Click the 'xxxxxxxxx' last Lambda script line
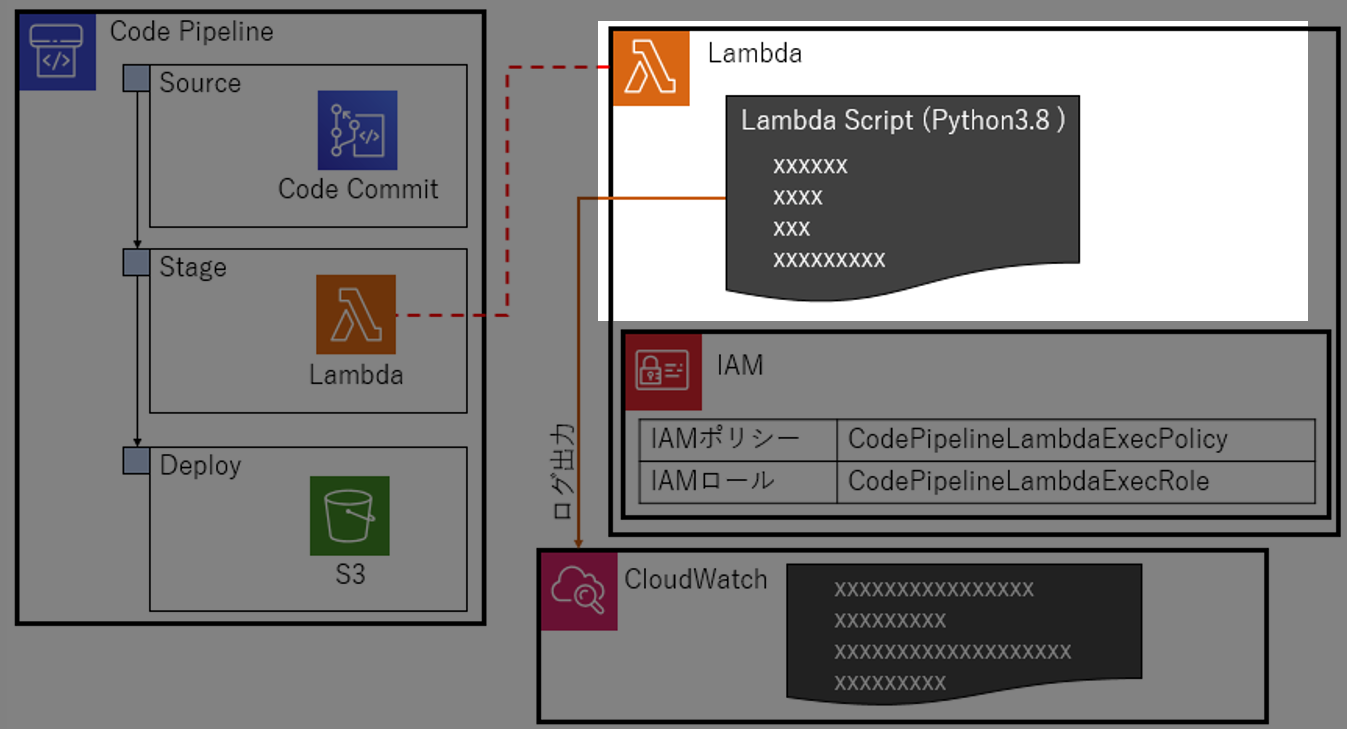 tap(829, 260)
